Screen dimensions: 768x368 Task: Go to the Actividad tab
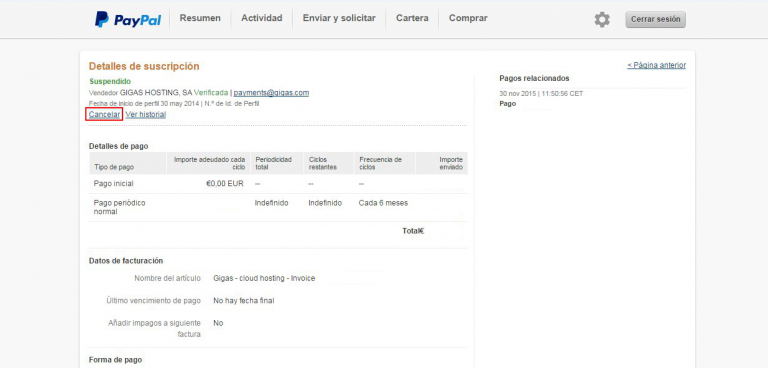pyautogui.click(x=262, y=18)
